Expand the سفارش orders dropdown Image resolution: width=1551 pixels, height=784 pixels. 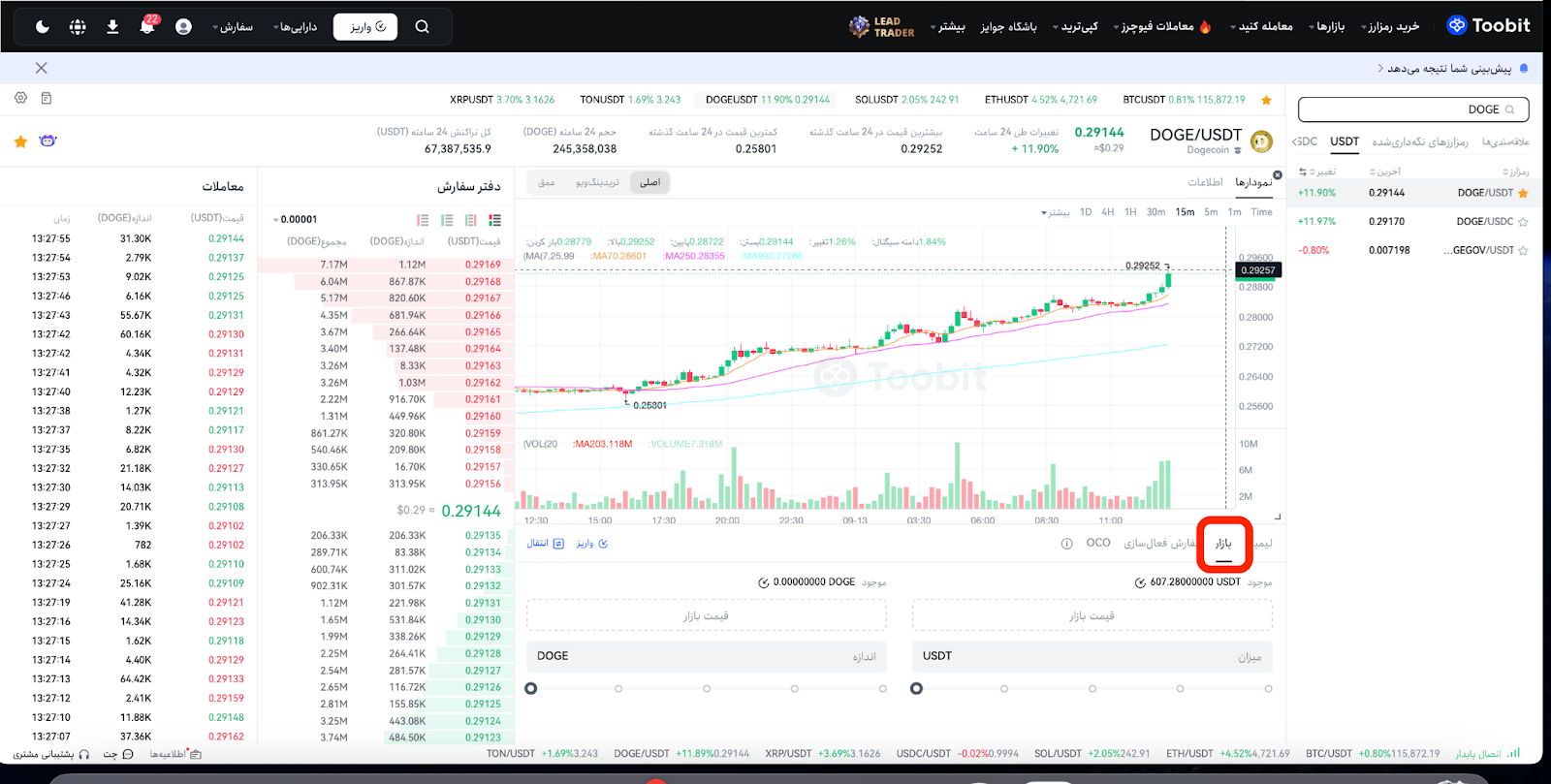233,27
